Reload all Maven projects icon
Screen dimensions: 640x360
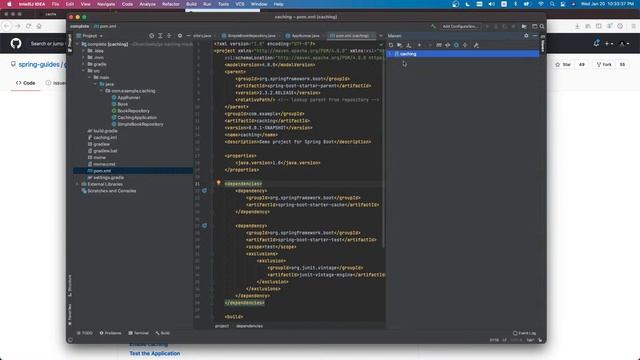391,45
